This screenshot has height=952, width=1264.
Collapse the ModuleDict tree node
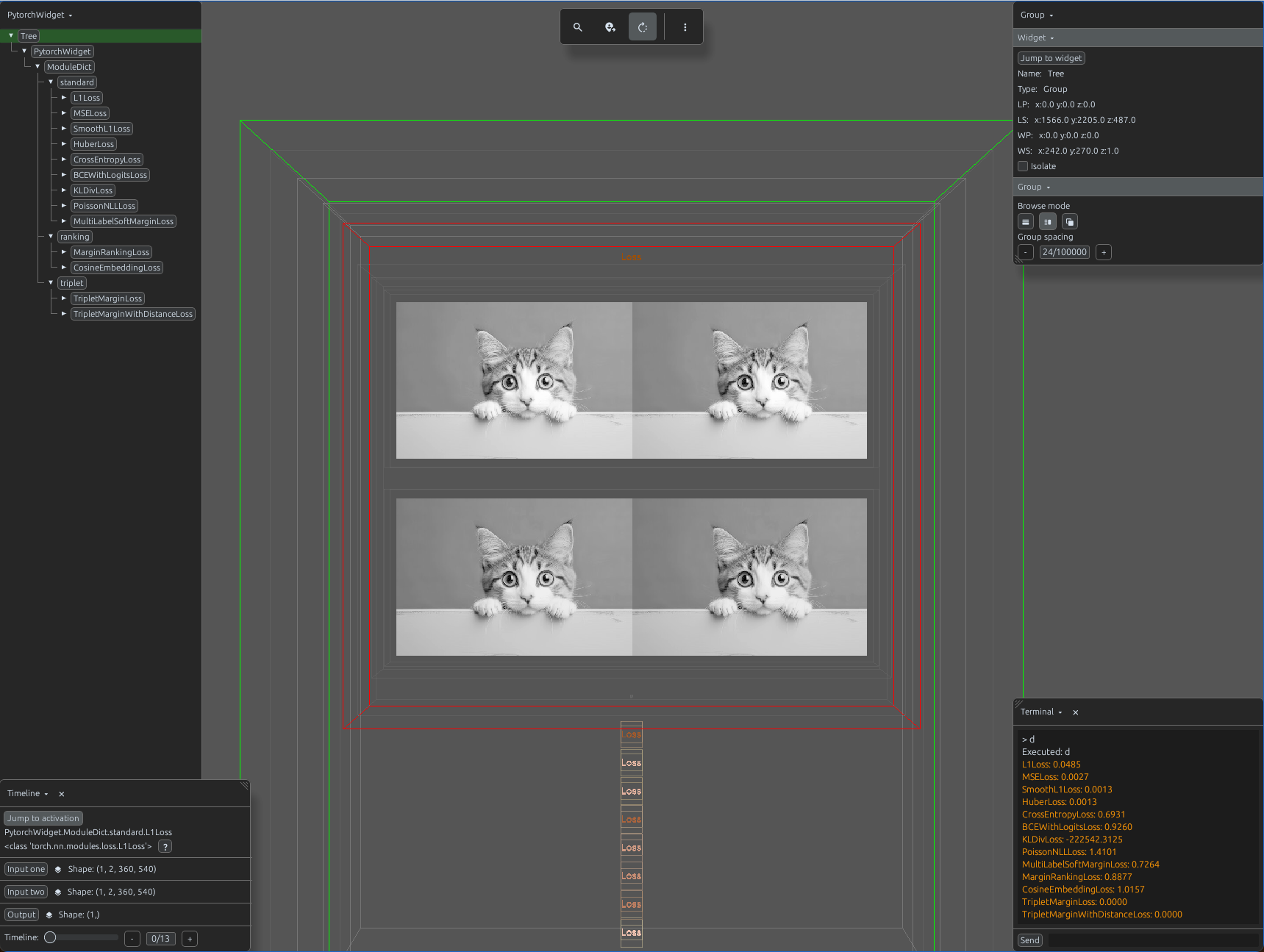[x=38, y=66]
